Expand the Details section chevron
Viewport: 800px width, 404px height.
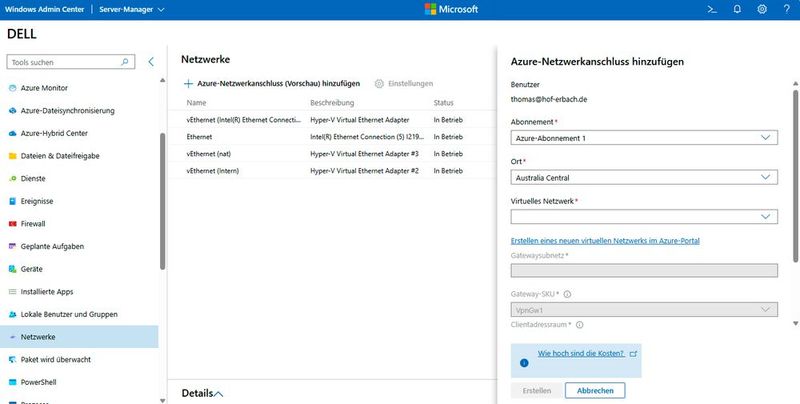click(219, 394)
